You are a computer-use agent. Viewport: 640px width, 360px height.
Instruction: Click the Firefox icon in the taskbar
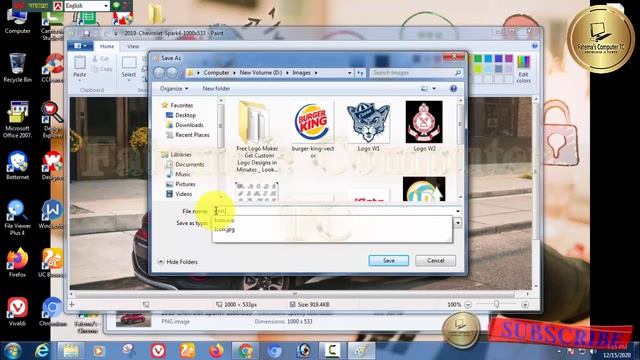click(x=217, y=351)
